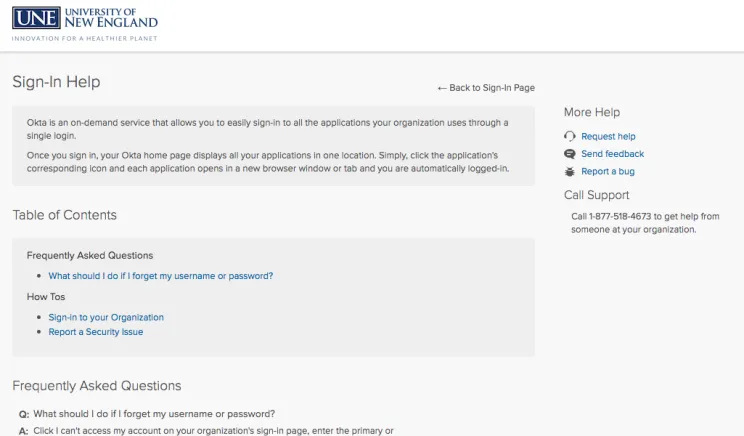Click the bug icon beside Report a bug
The width and height of the screenshot is (744, 436).
[x=570, y=171]
